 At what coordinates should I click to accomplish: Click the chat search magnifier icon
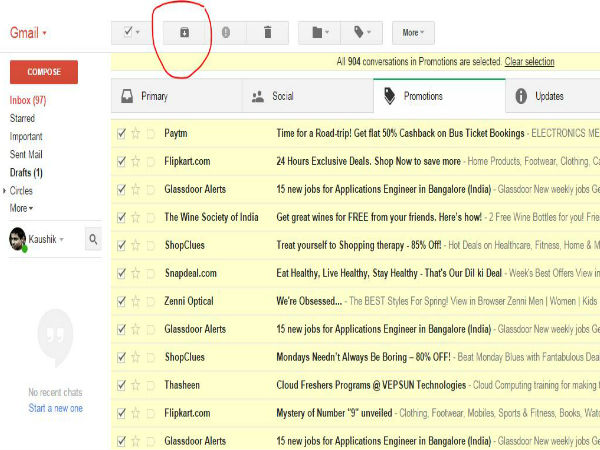click(x=93, y=240)
